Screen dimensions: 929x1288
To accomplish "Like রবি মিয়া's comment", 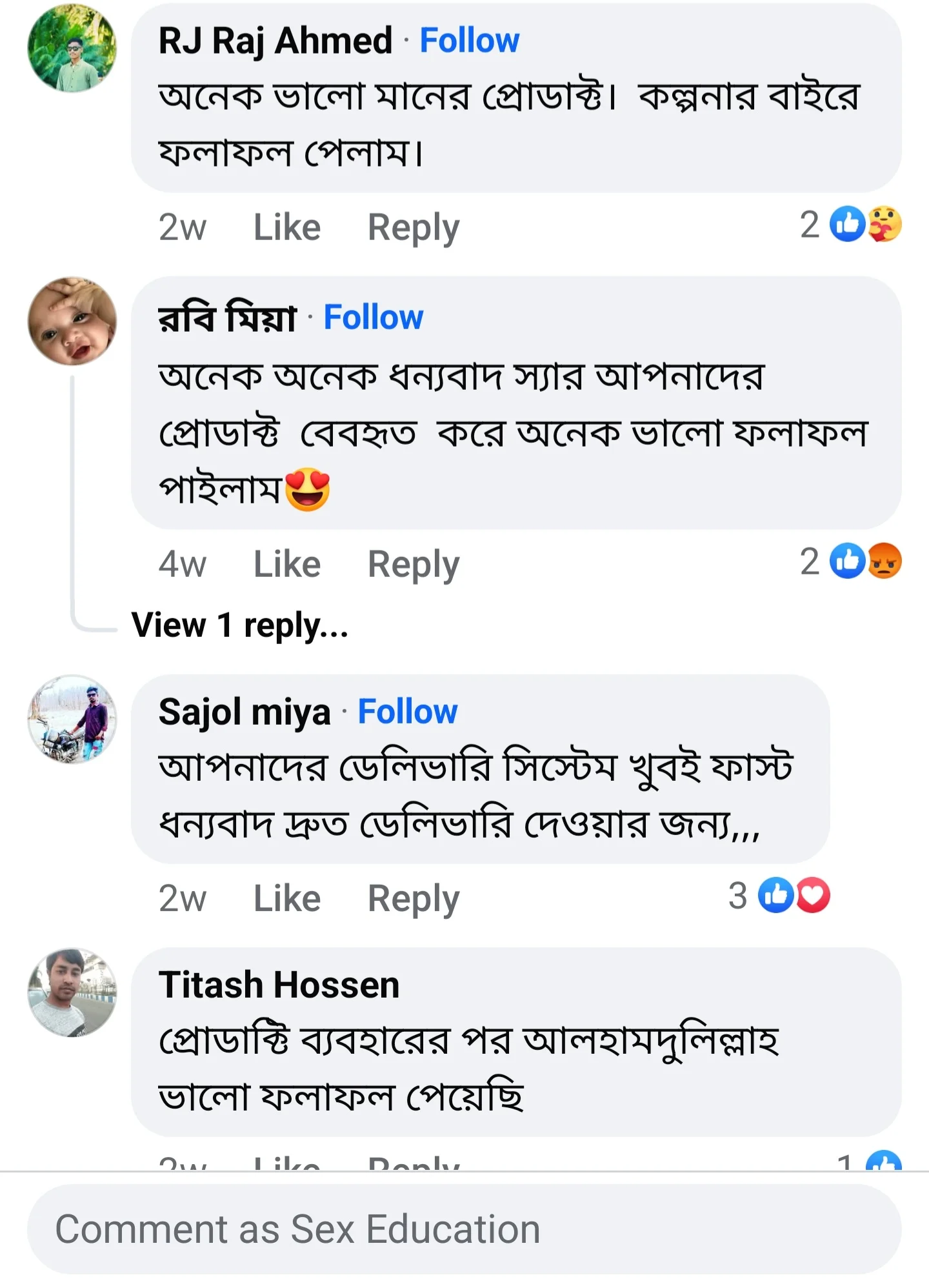I will pos(286,564).
